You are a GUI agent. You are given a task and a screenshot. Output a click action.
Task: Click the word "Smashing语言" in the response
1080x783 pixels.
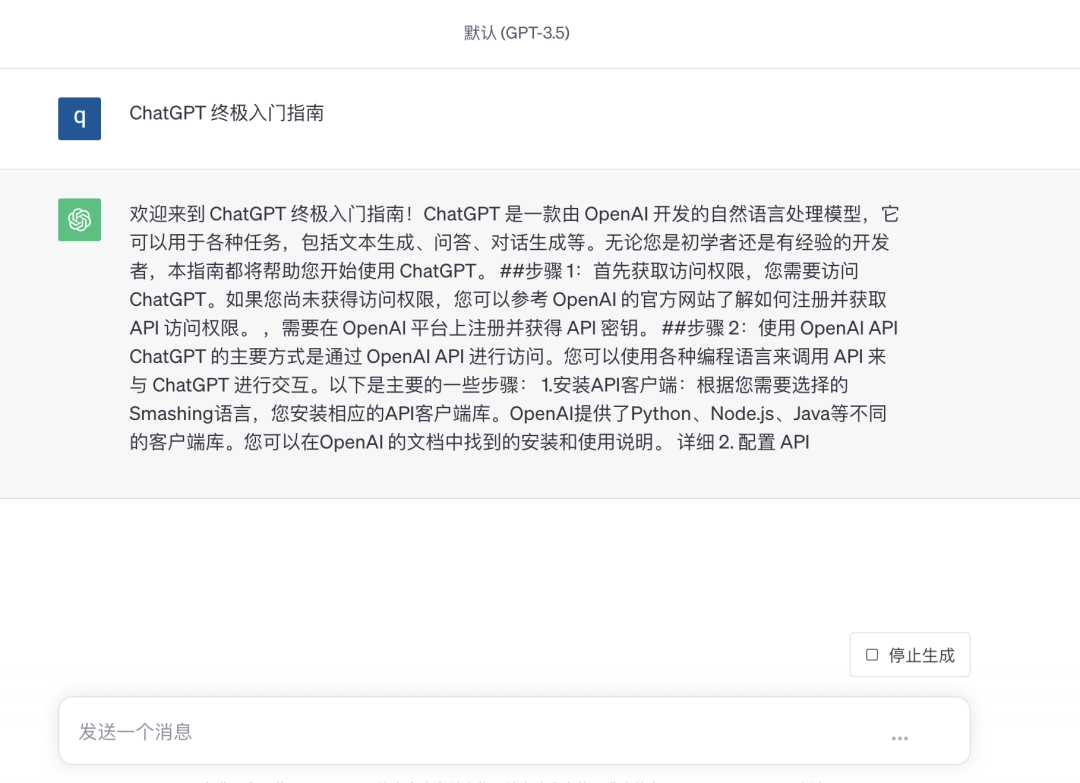click(190, 413)
